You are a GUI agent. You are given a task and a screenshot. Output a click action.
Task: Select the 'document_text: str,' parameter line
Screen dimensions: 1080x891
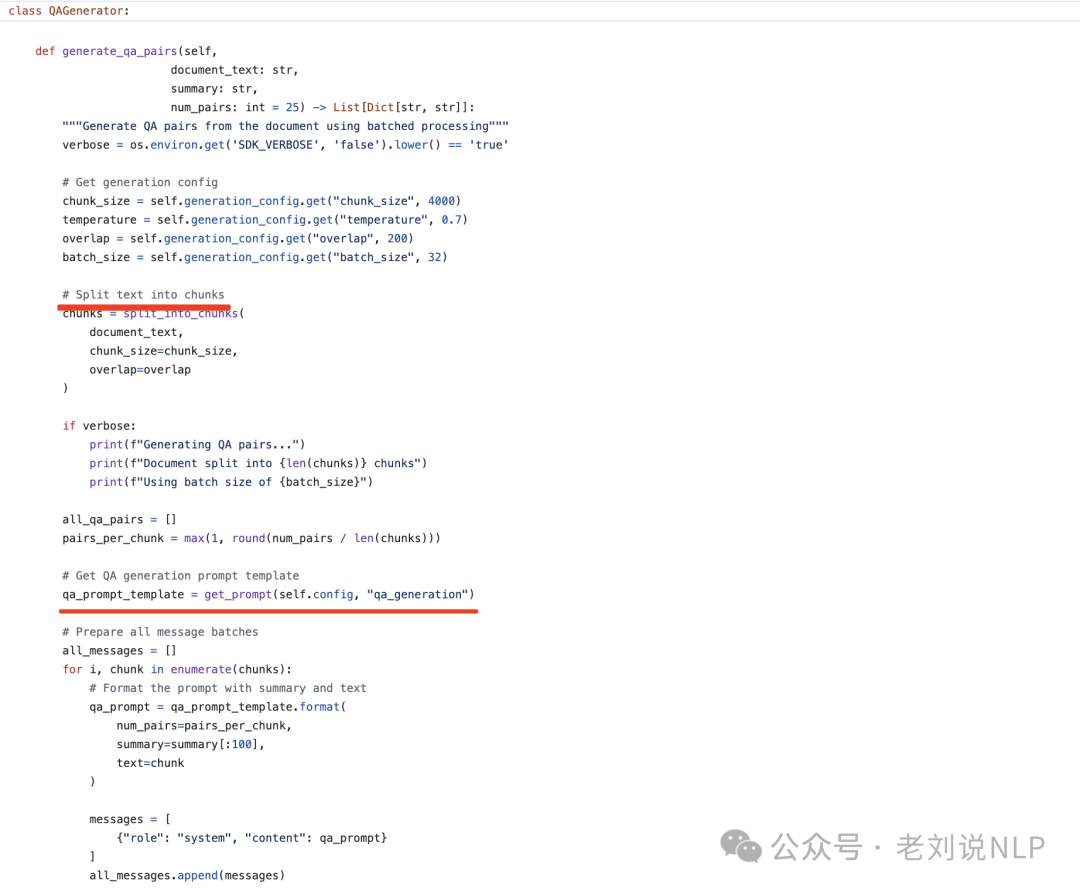[x=234, y=70]
